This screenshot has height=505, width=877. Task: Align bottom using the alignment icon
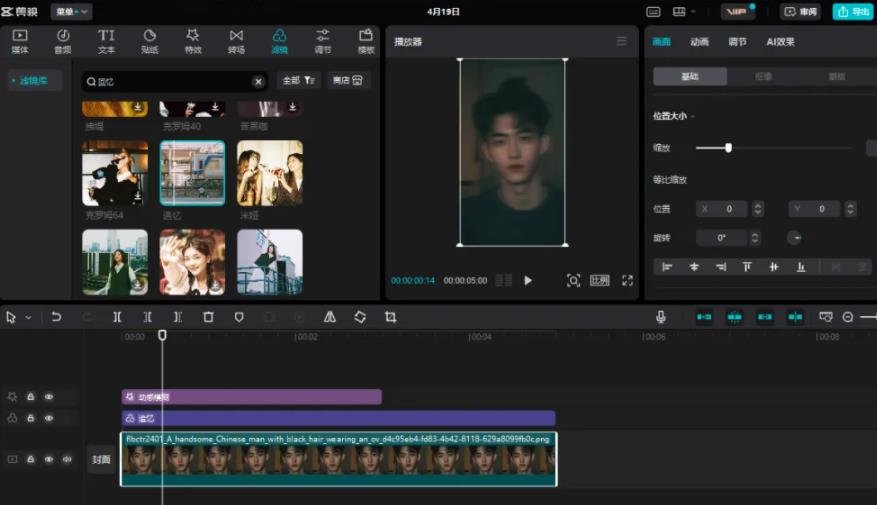(801, 267)
